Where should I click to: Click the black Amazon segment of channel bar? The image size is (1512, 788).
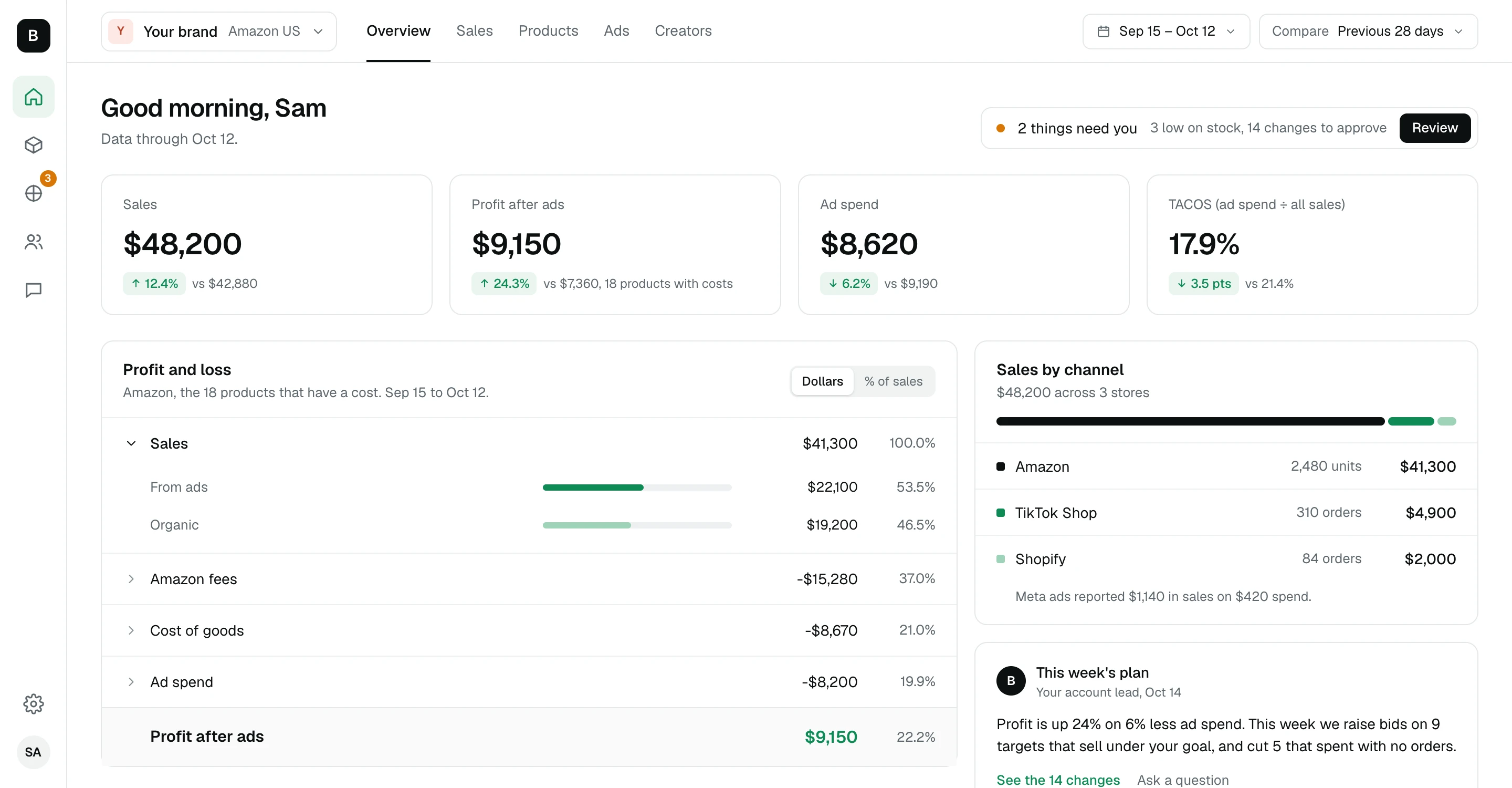pyautogui.click(x=1190, y=421)
